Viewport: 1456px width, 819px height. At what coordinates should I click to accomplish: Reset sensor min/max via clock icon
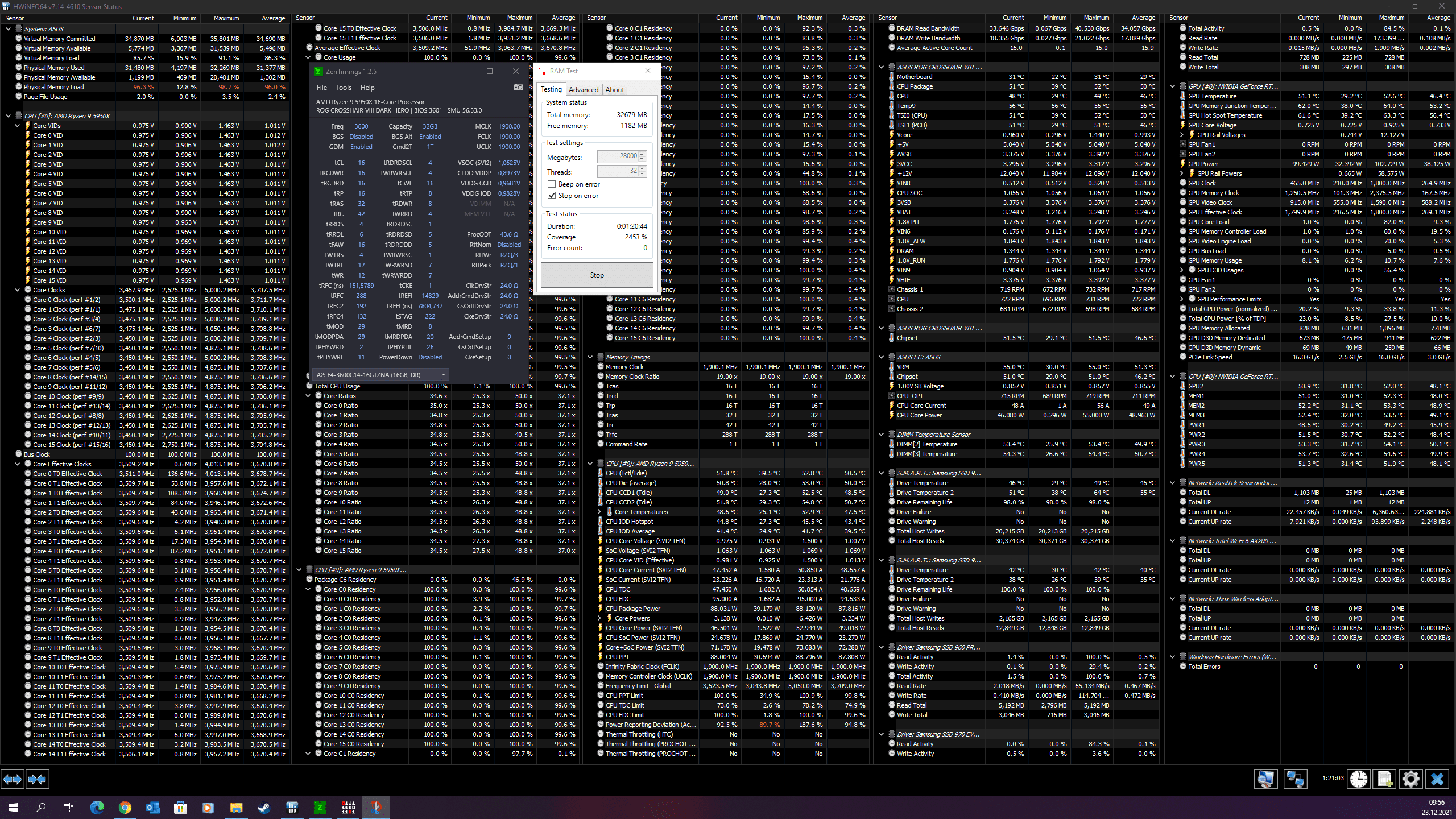point(1359,779)
